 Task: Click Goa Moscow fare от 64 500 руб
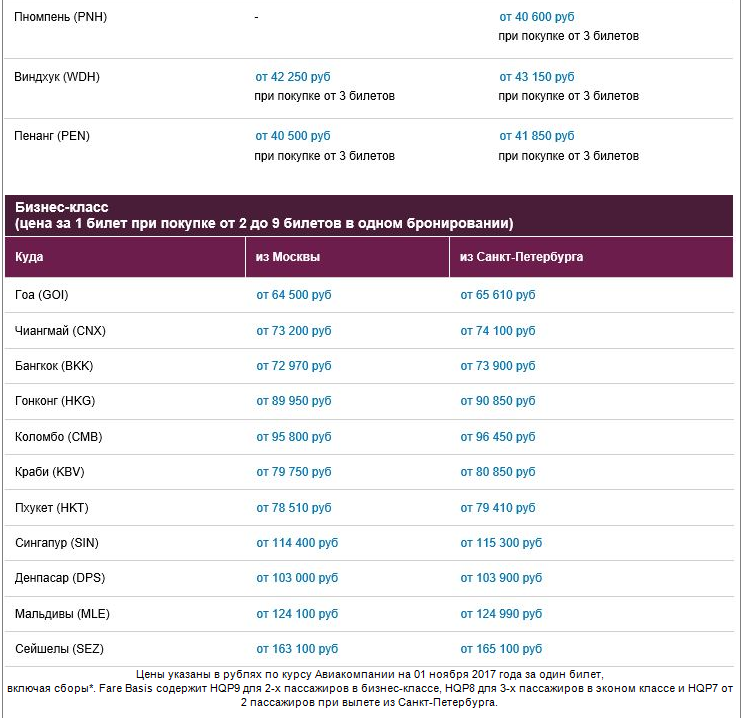[x=294, y=295]
